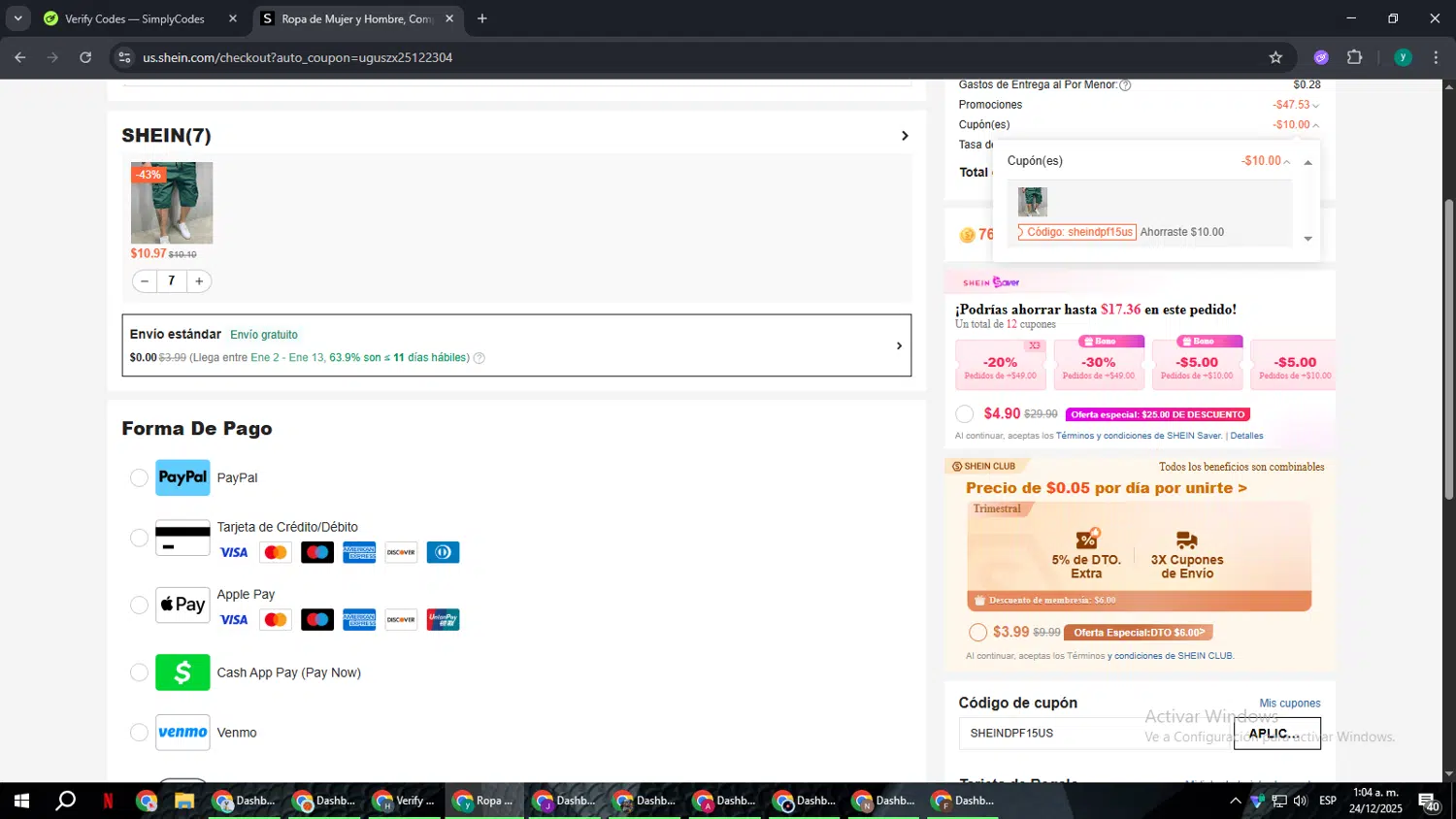This screenshot has height=819, width=1456.
Task: Bookmark this page with star icon
Action: pos(1275,57)
